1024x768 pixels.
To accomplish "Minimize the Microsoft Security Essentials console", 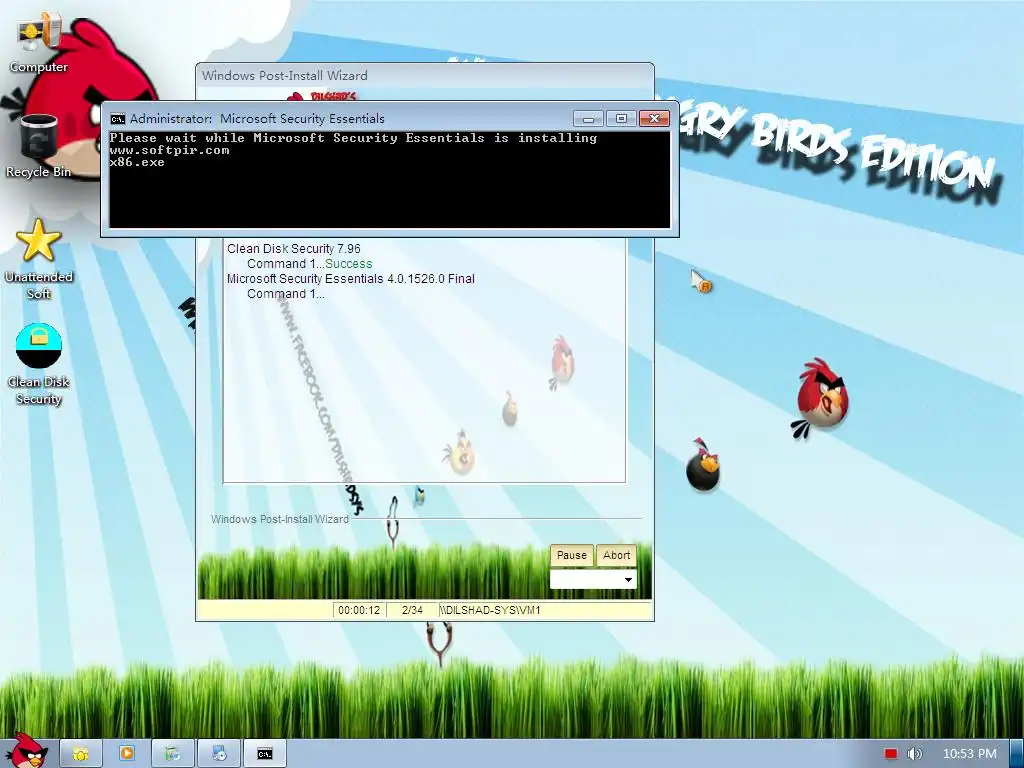I will 588,118.
